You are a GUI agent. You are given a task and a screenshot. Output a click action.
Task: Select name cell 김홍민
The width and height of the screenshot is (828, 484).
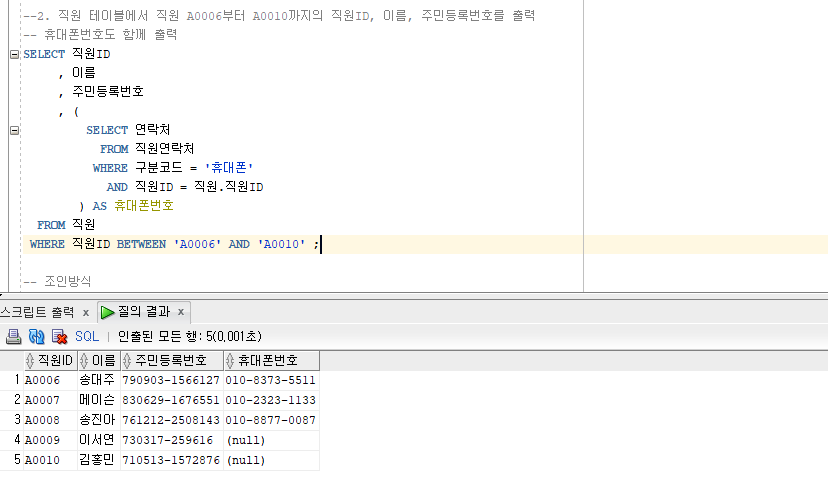97,460
